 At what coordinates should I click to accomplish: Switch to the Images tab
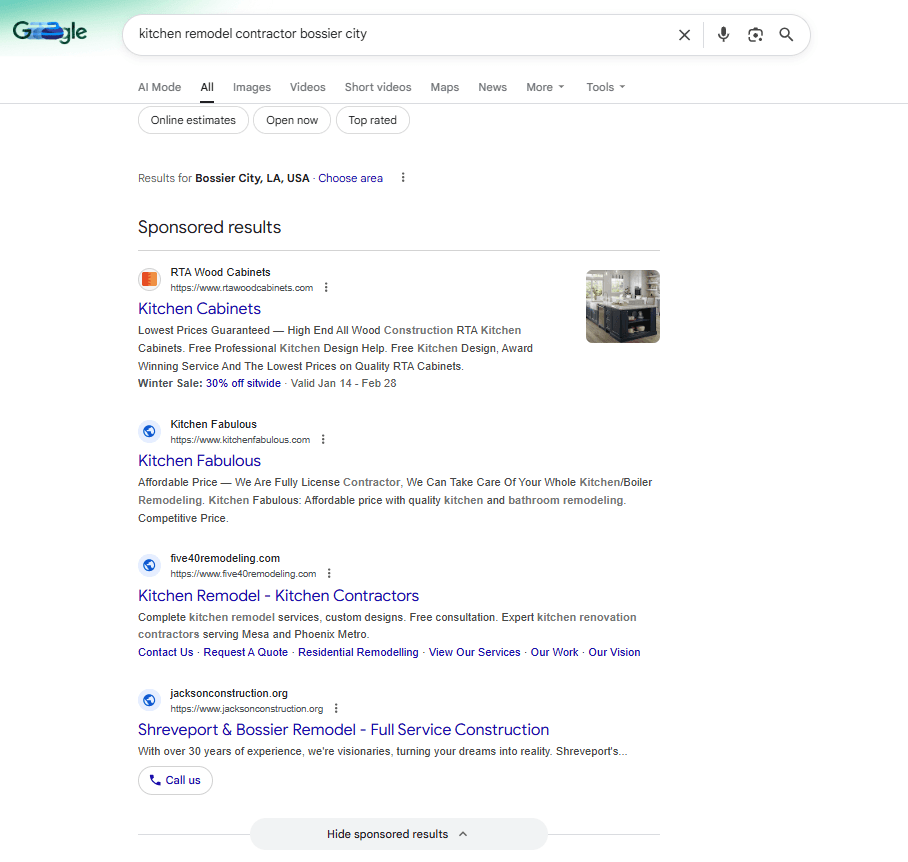251,87
